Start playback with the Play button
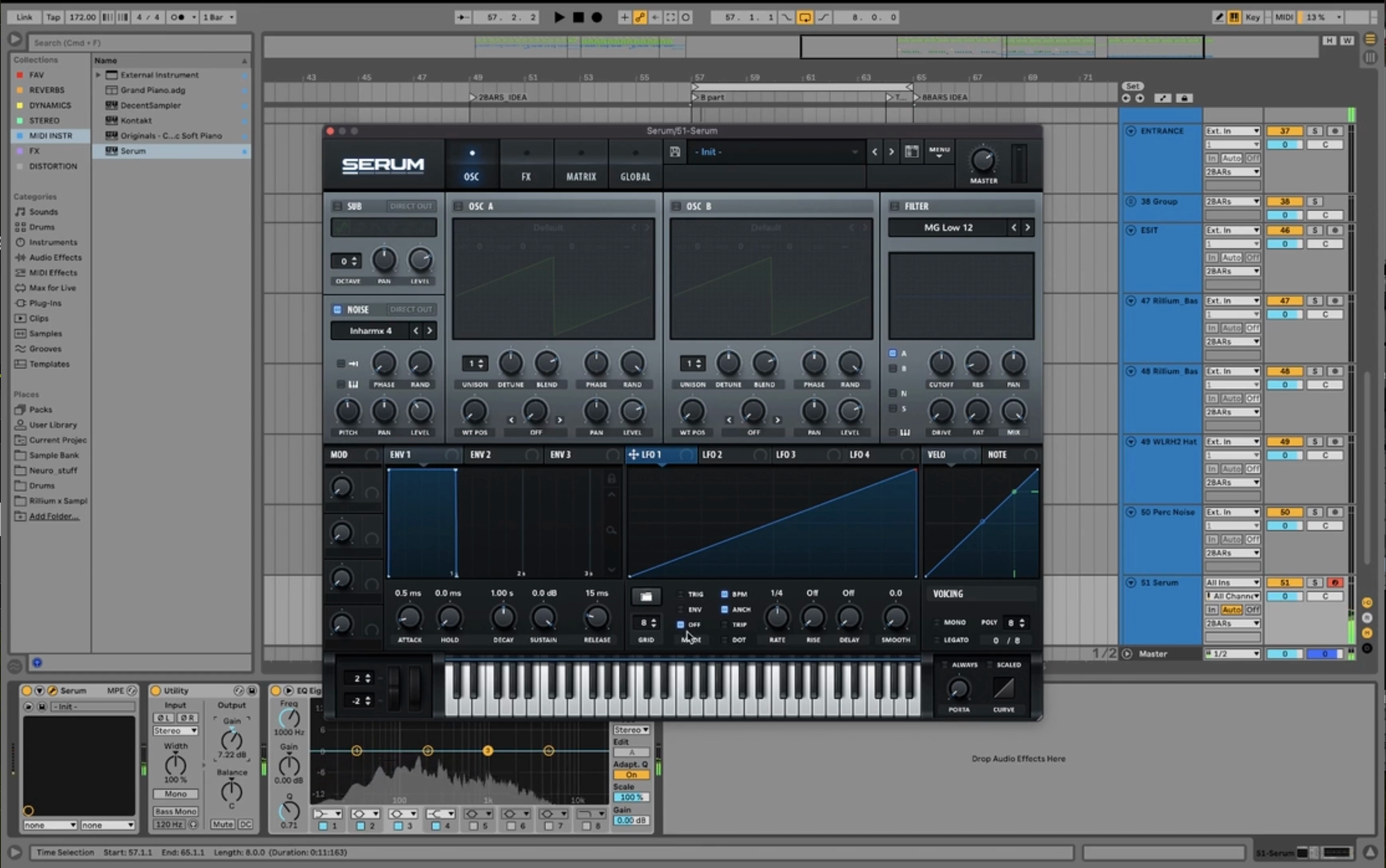The width and height of the screenshot is (1386, 868). [x=559, y=17]
